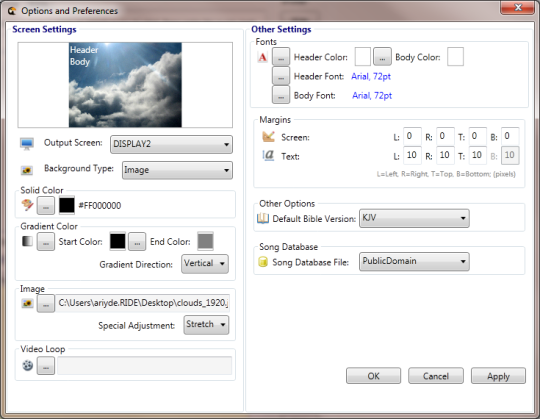Open the Output Screen dropdown showing DISPLAY2
Image resolution: width=540 pixels, height=419 pixels.
171,144
